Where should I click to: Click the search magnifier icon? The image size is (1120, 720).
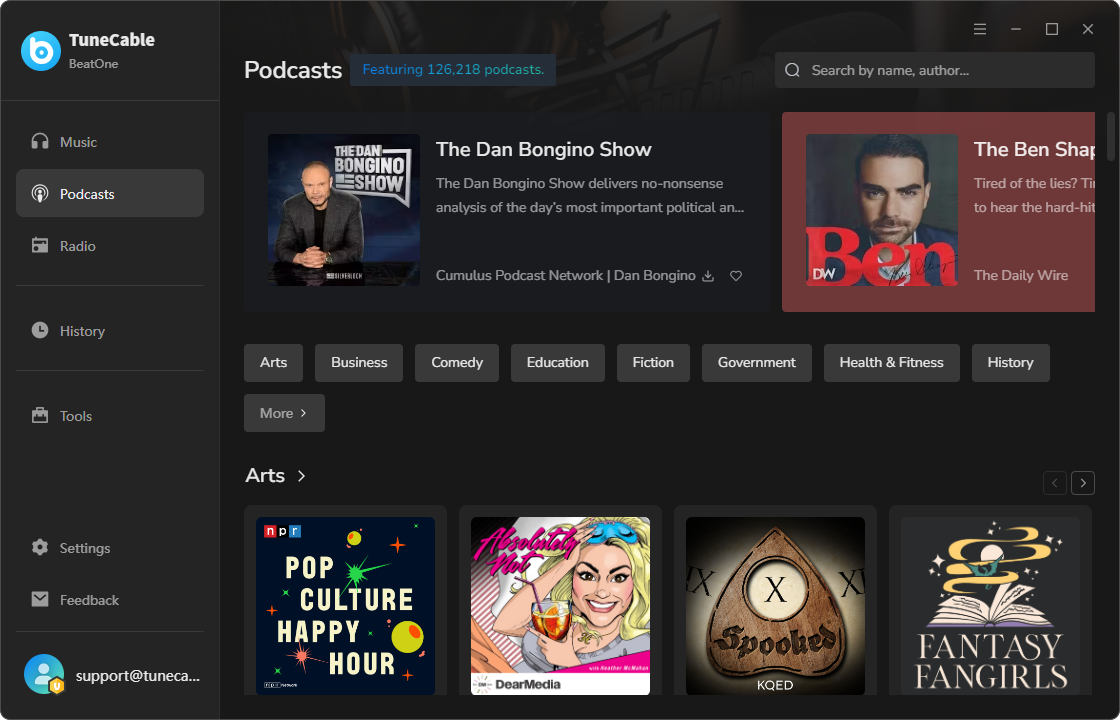tap(792, 70)
